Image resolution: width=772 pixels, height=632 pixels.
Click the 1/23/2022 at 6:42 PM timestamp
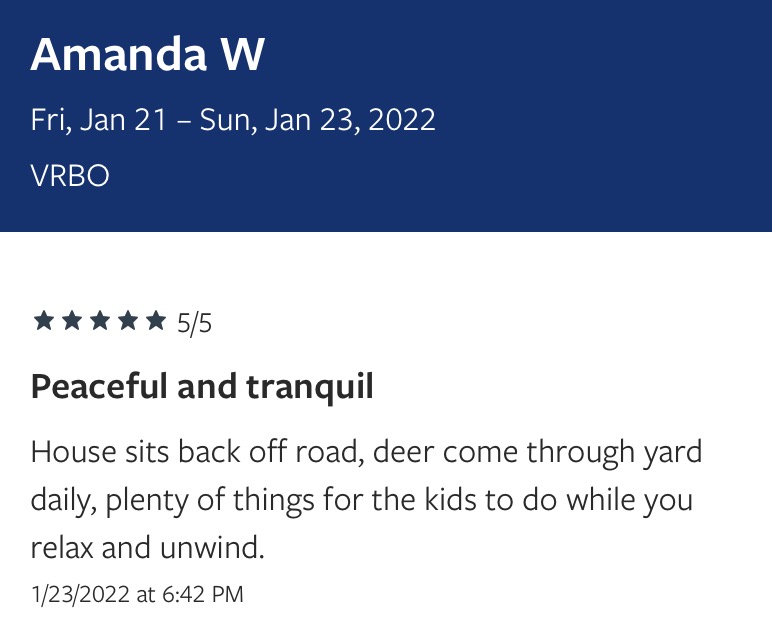click(x=137, y=594)
